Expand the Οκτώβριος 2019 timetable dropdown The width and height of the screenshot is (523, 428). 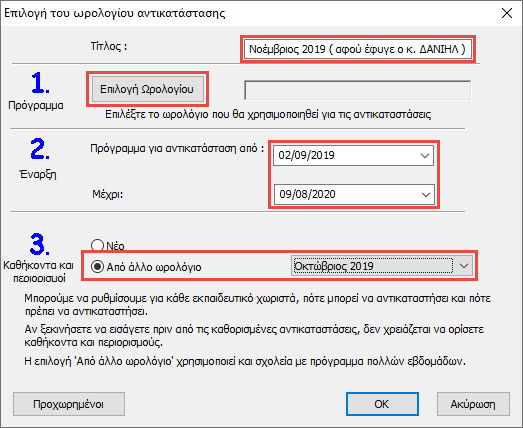point(464,266)
